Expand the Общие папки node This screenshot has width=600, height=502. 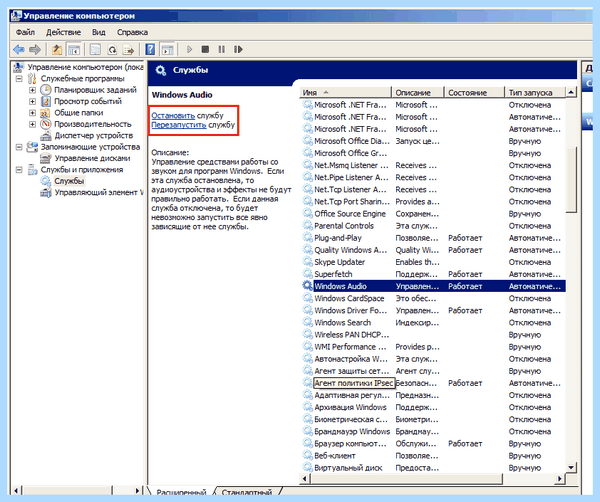(33, 113)
